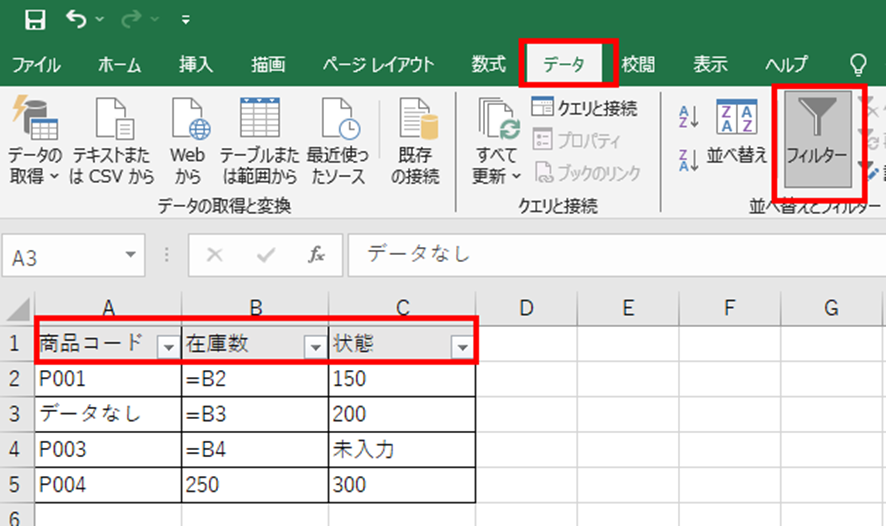This screenshot has height=526, width=886.
Task: Click the クエリと接続 button
Action: (x=584, y=108)
